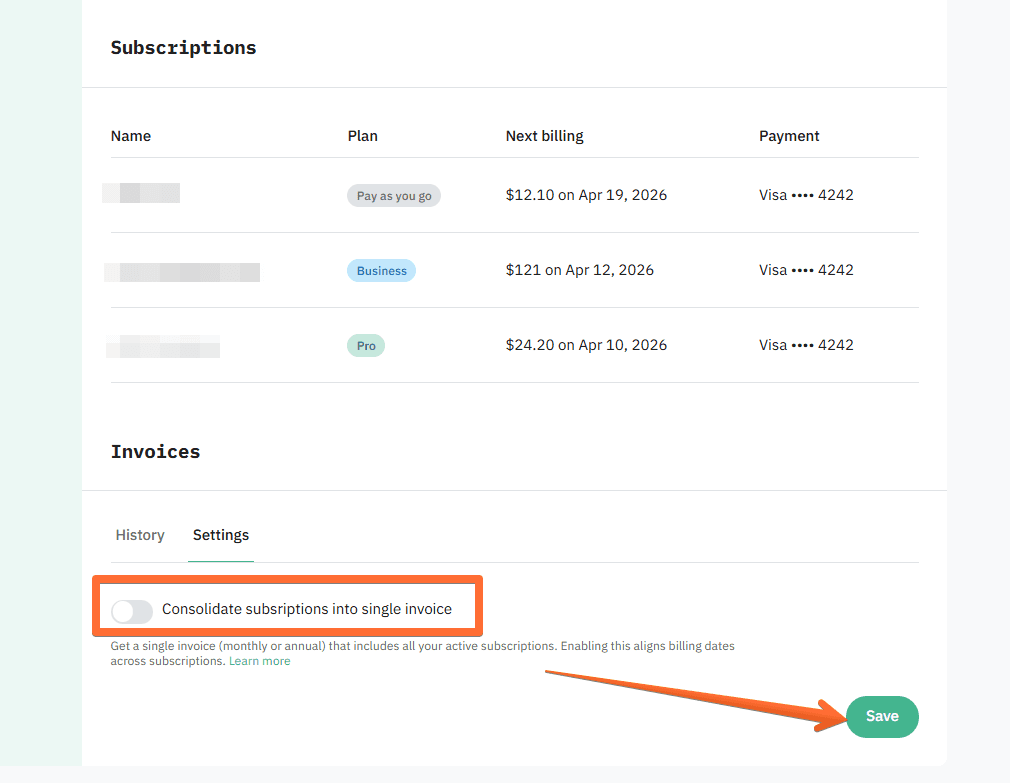Viewport: 1010px width, 783px height.
Task: Click the Visa card for the Pro subscription
Action: 806,344
